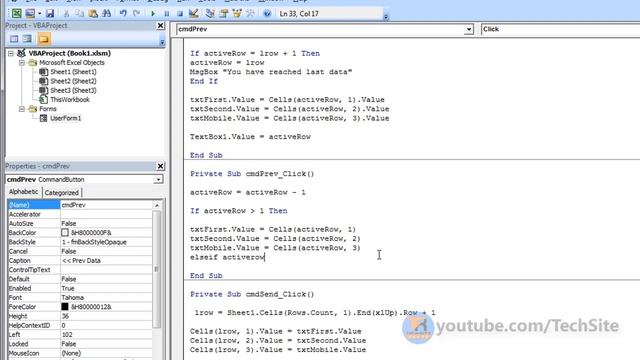Screen dimensions: 640x360
Task: Break execution with pause icon
Action: (167, 13)
